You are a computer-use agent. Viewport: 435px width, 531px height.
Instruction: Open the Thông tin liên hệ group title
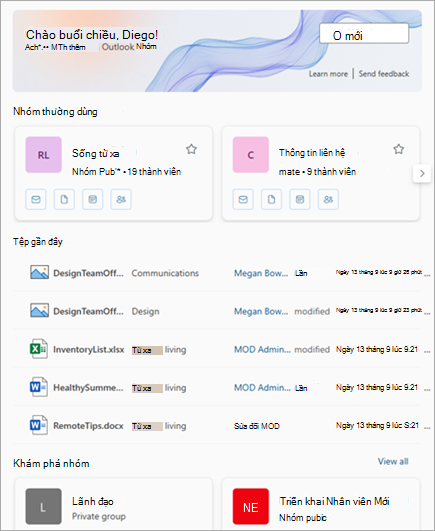point(312,153)
